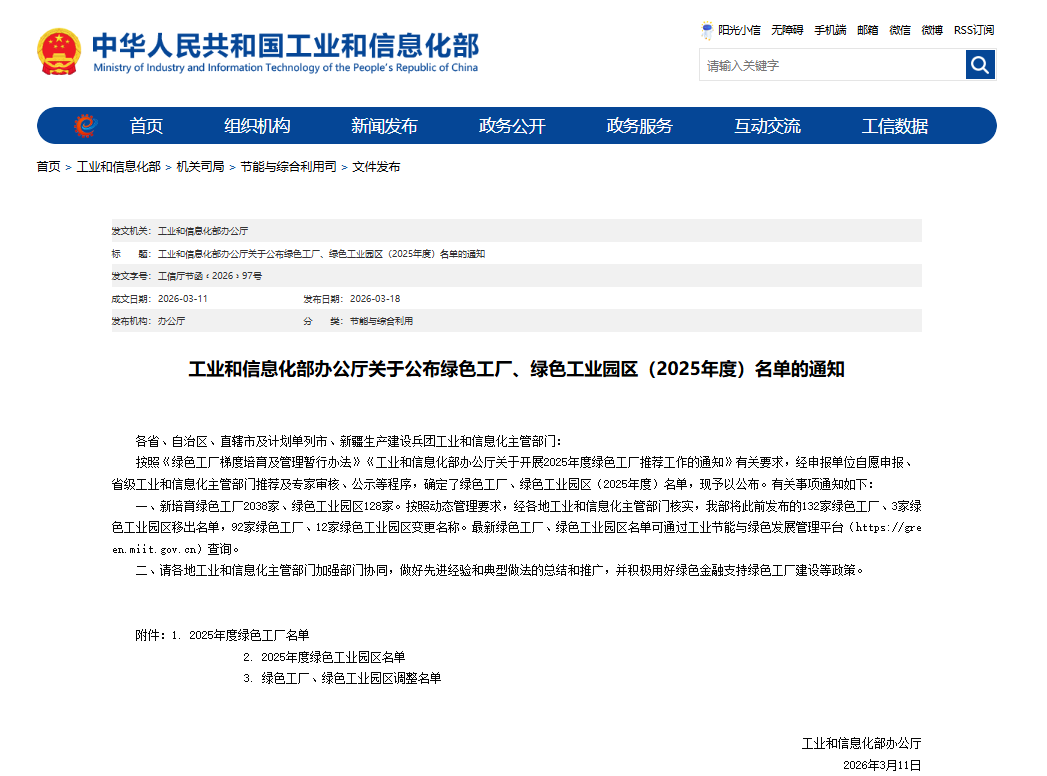Open attachment 2025年度绿色工厂名单
The image size is (1047, 776).
(249, 635)
